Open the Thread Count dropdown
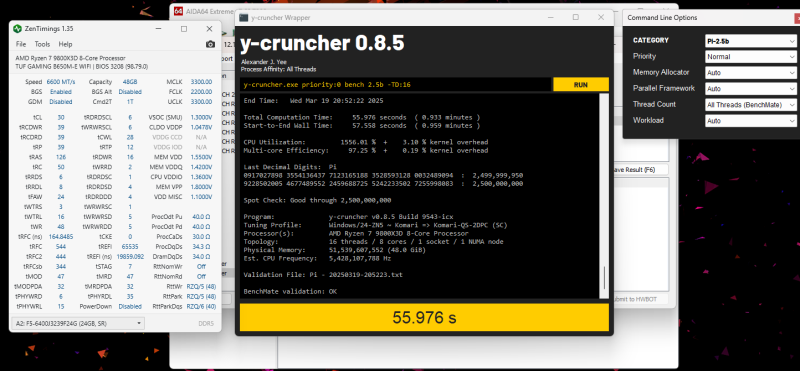The image size is (800, 371). [x=751, y=105]
